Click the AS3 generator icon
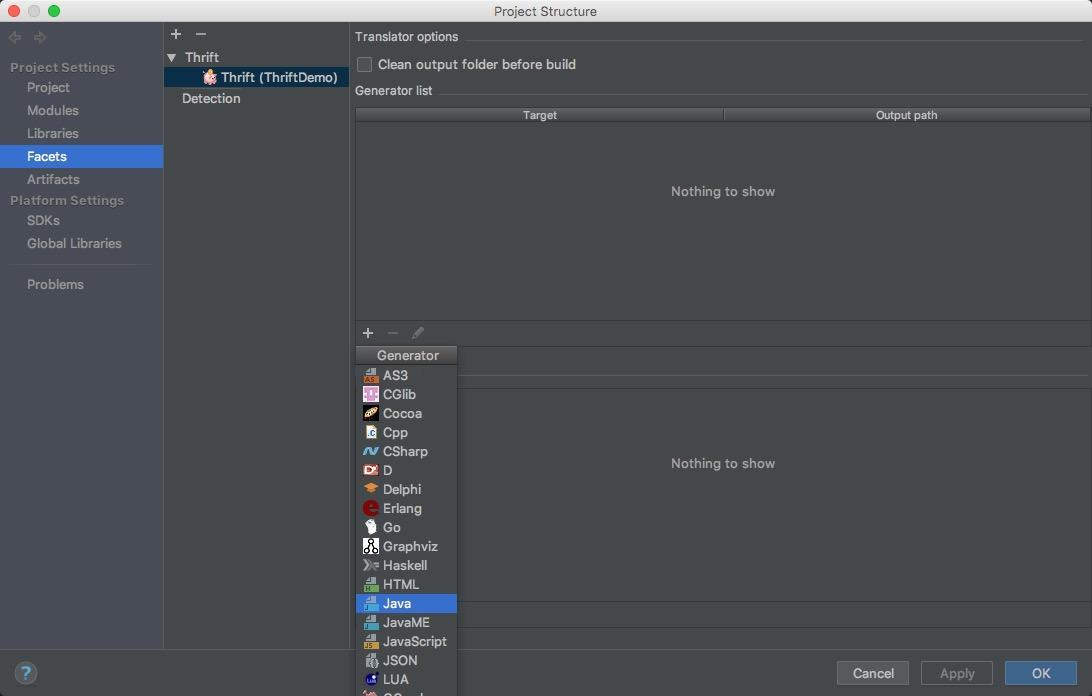This screenshot has height=696, width=1092. point(370,376)
